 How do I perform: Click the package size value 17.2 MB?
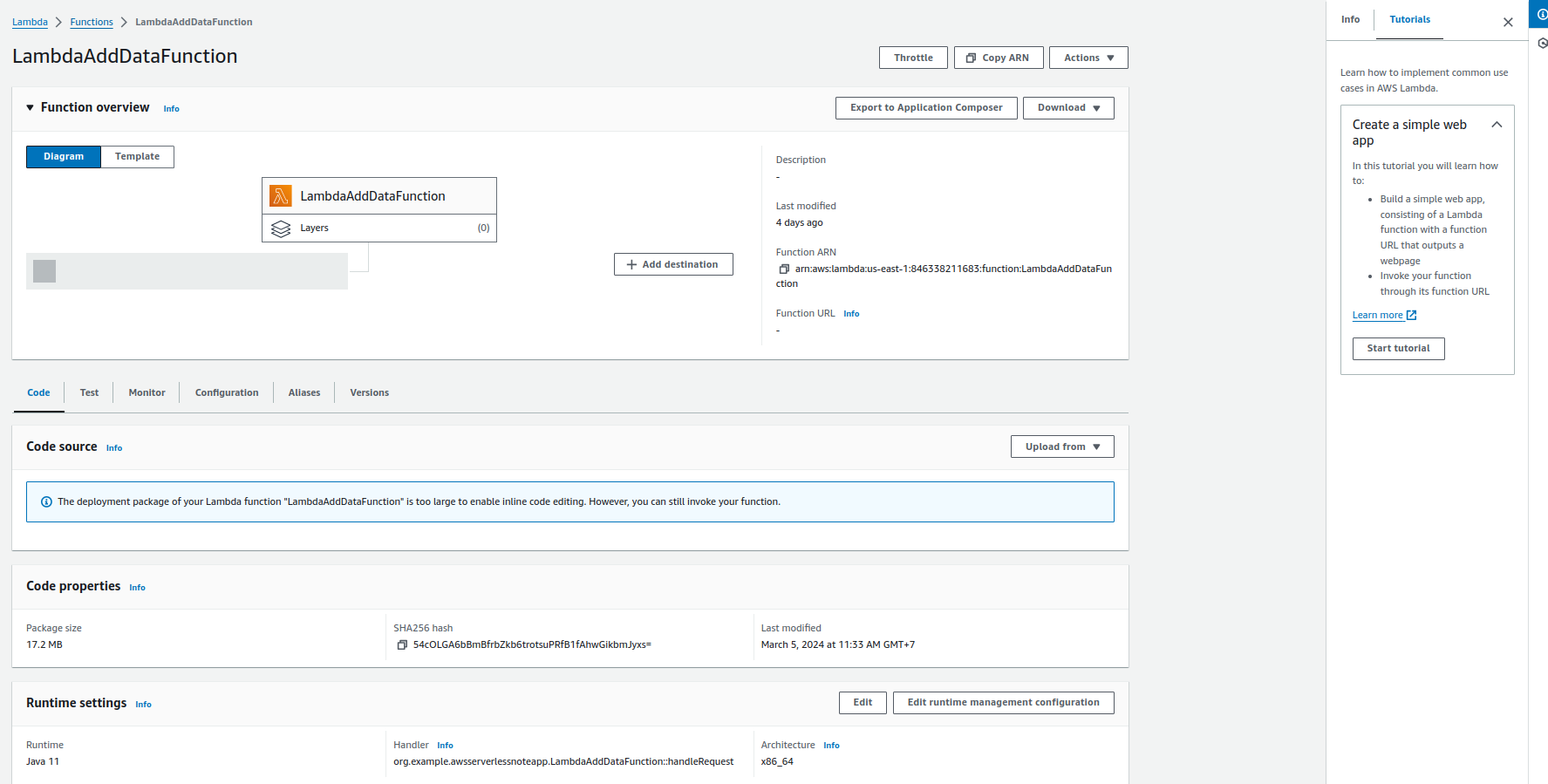pos(44,645)
